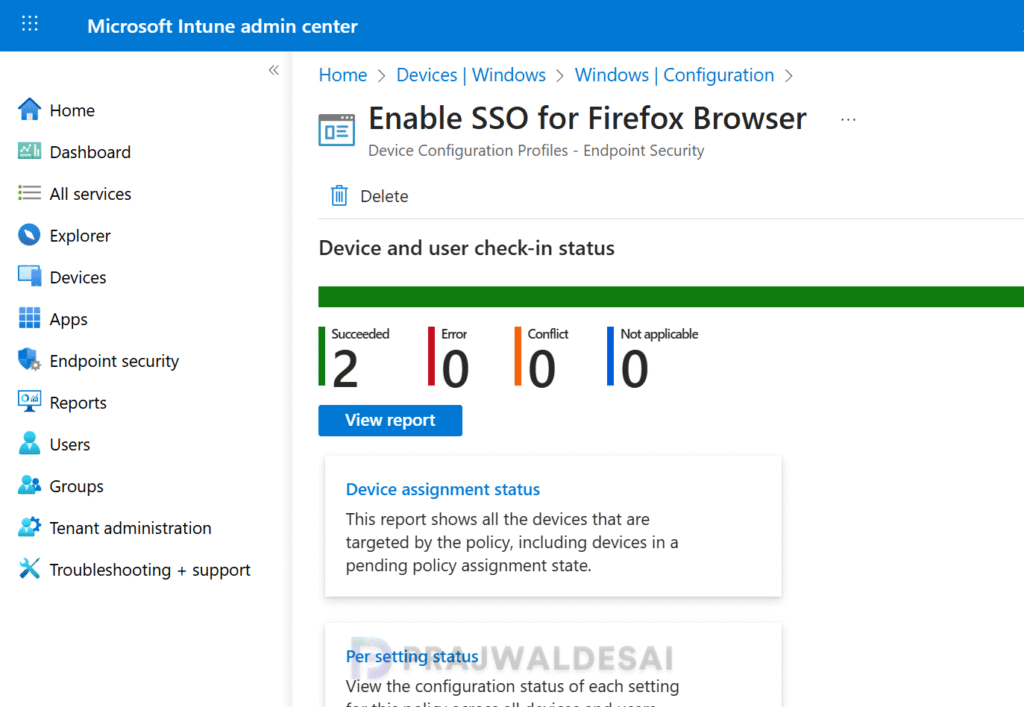Click the Succeeded count of 2
Image resolution: width=1024 pixels, height=707 pixels.
pos(345,369)
